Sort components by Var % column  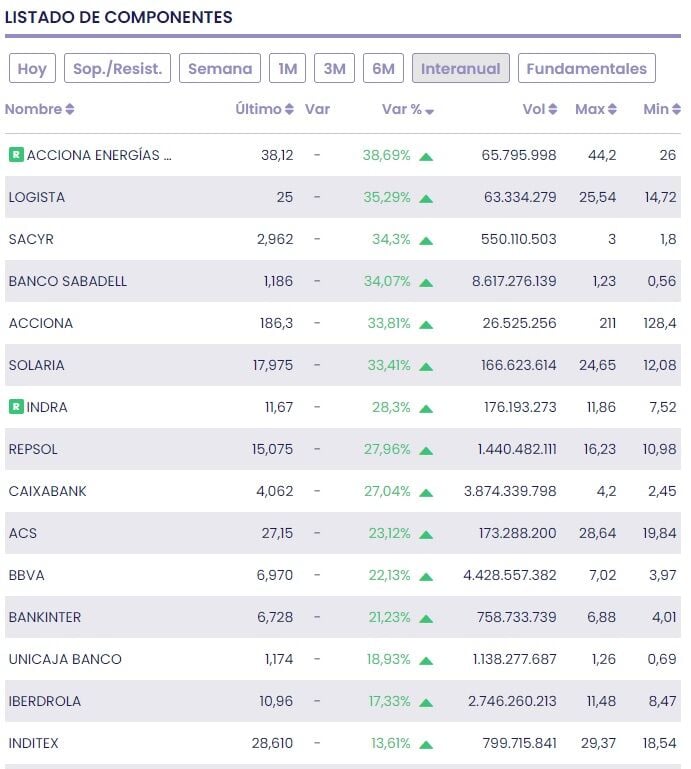pos(407,109)
